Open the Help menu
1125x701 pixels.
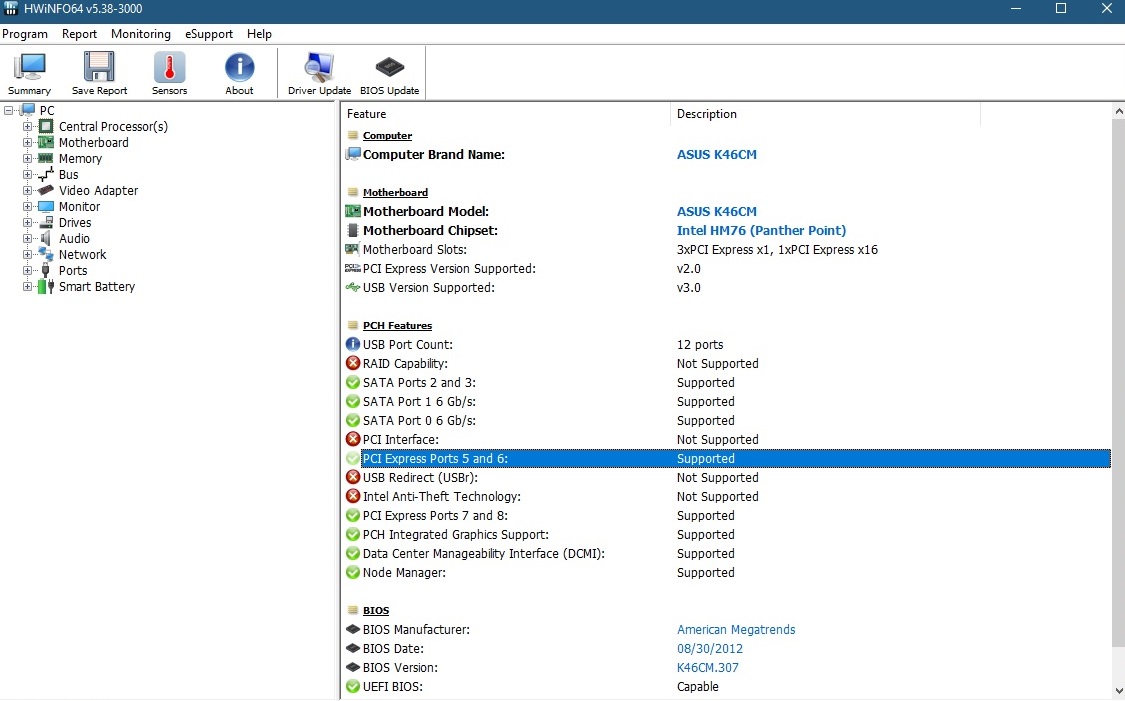(x=259, y=34)
